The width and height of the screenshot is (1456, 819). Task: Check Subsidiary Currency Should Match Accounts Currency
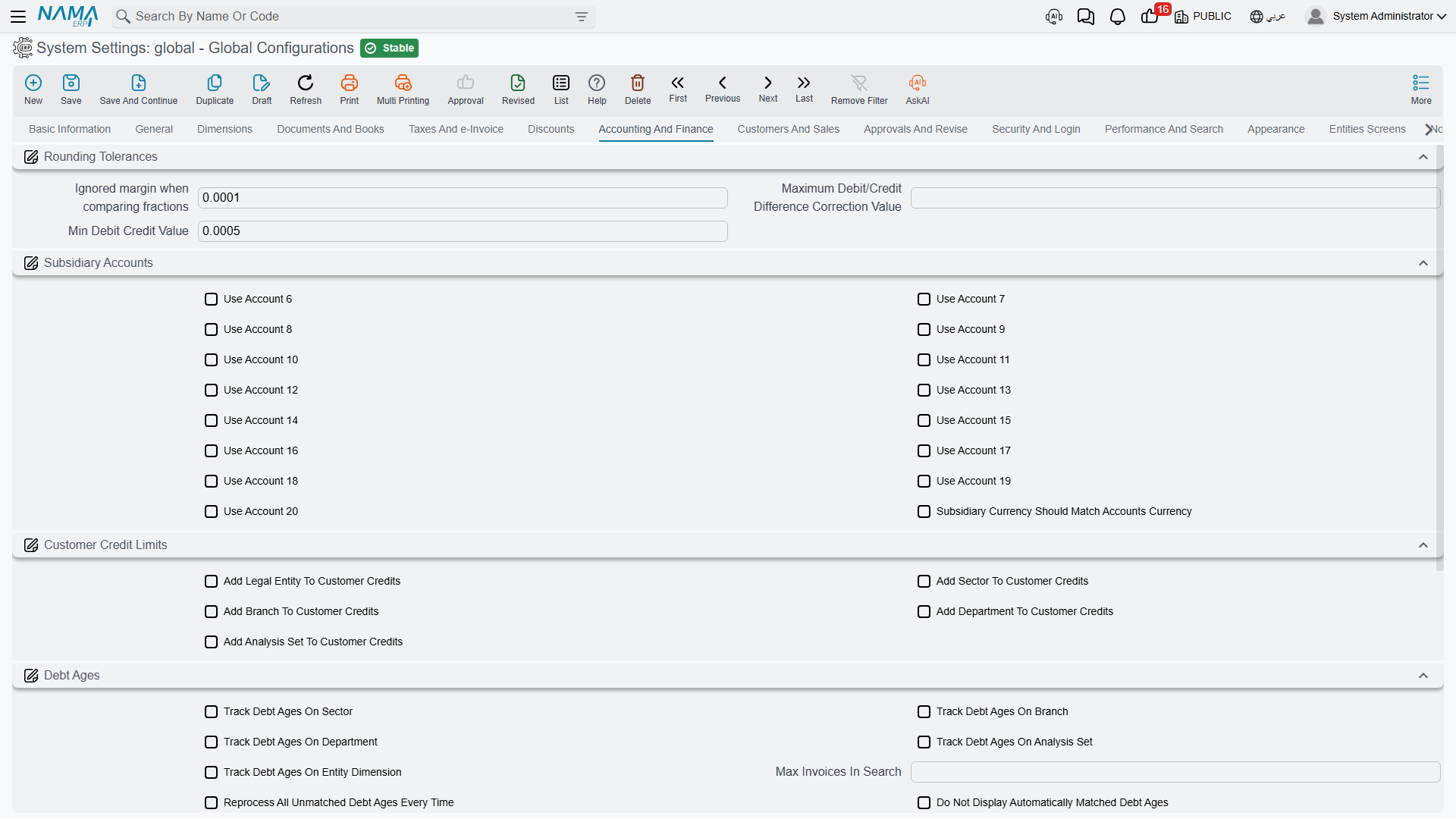point(924,512)
